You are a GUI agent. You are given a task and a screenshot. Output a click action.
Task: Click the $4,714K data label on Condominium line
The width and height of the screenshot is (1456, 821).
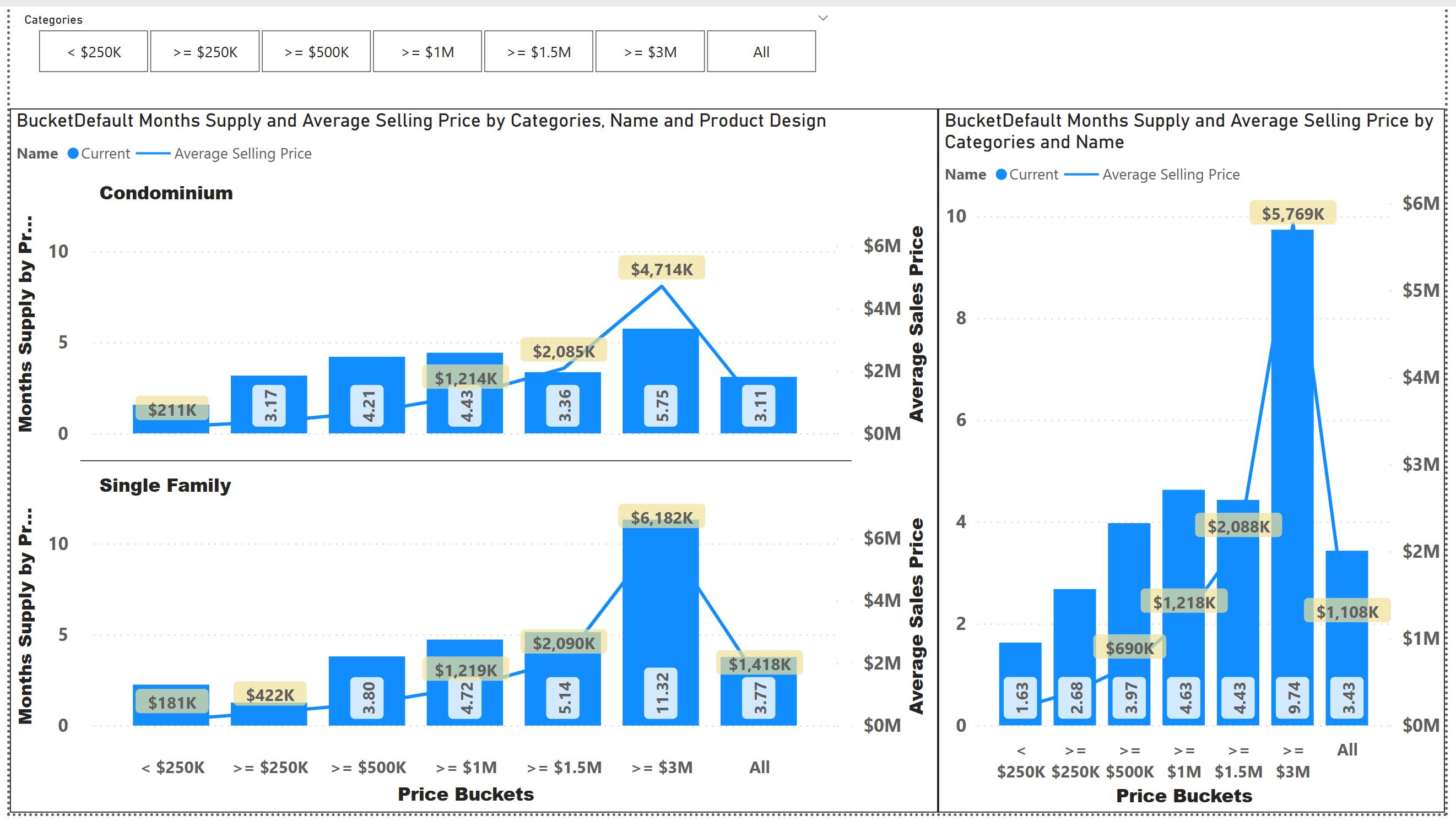[x=661, y=269]
